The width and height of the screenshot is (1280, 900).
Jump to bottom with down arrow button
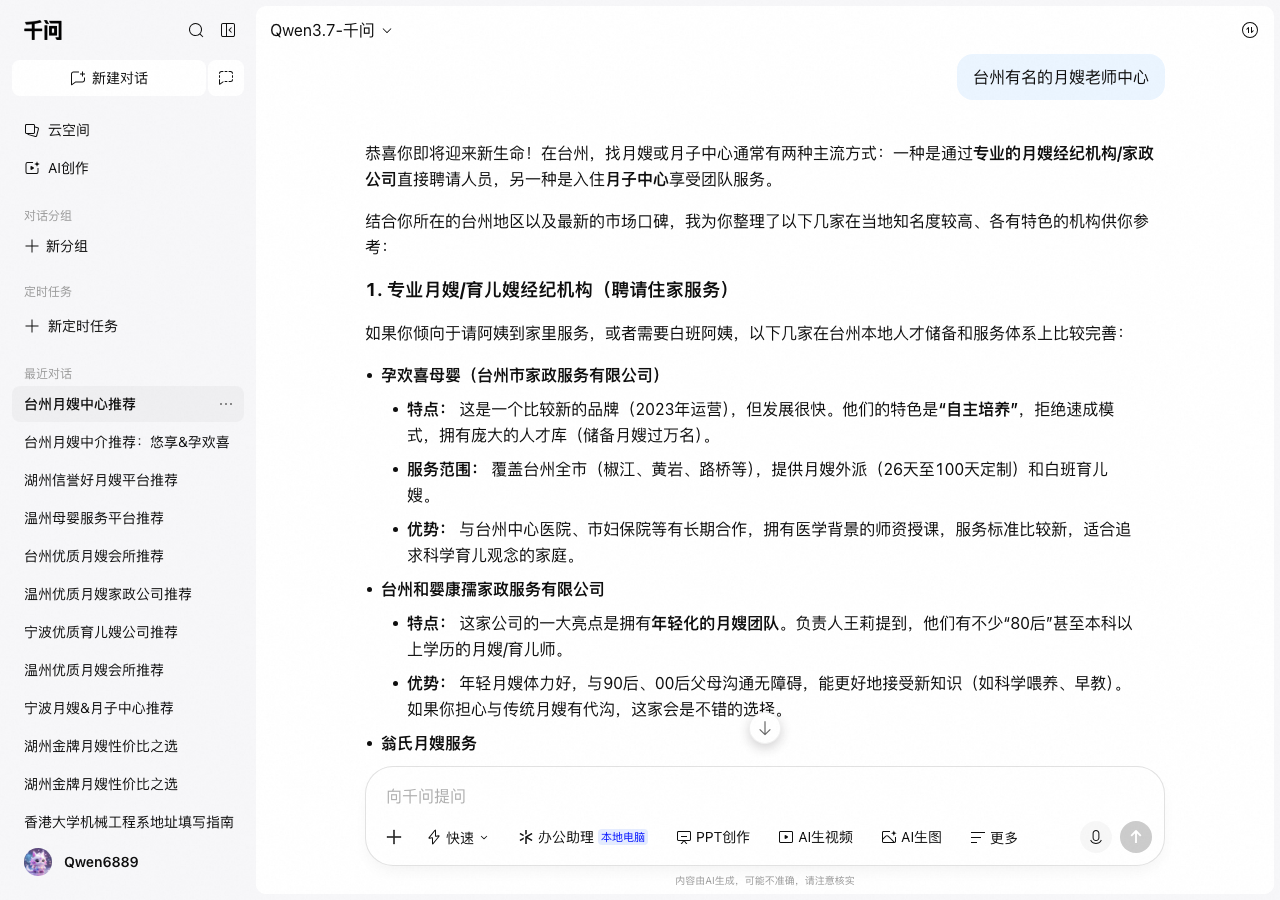pyautogui.click(x=765, y=728)
